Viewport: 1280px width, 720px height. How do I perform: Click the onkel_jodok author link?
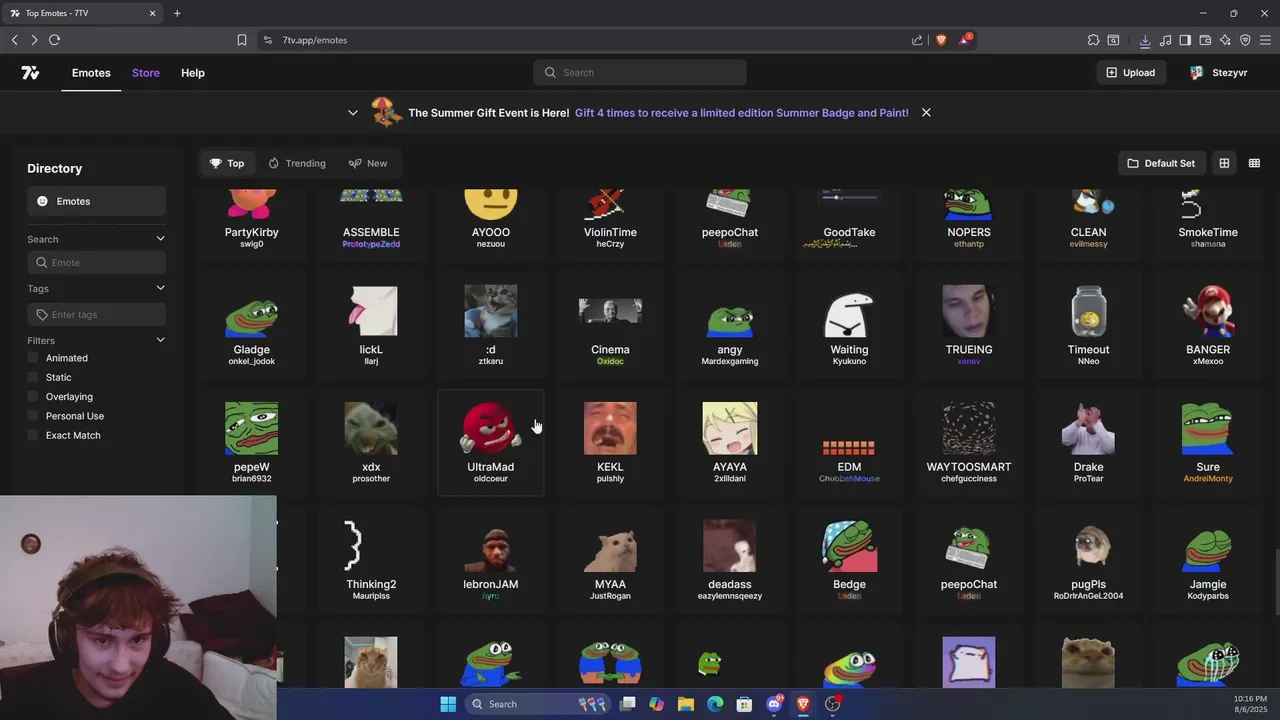252,361
